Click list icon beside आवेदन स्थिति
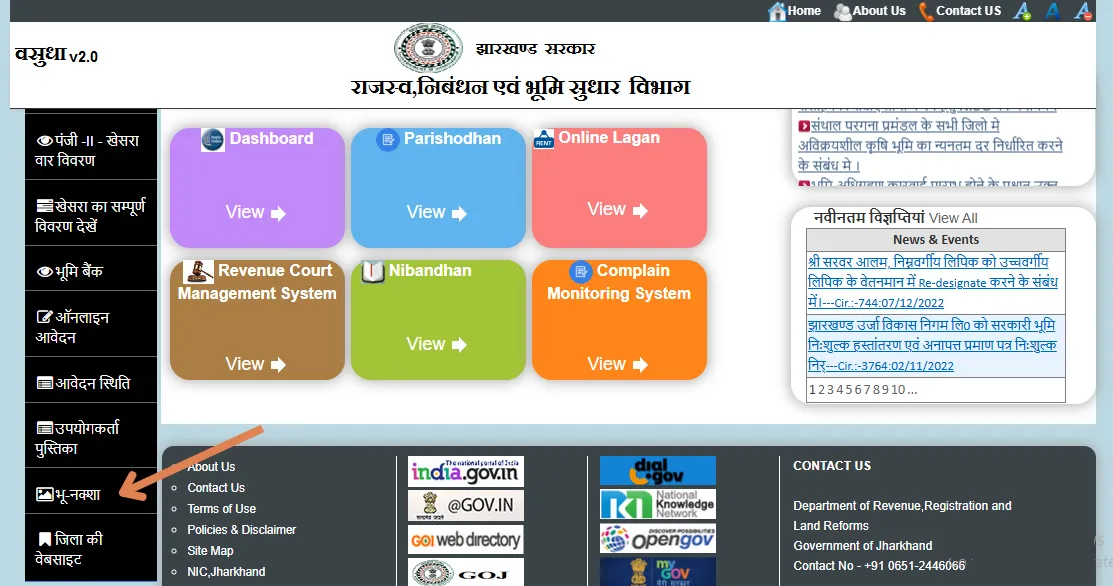This screenshot has height=586, width=1113. pyautogui.click(x=45, y=383)
